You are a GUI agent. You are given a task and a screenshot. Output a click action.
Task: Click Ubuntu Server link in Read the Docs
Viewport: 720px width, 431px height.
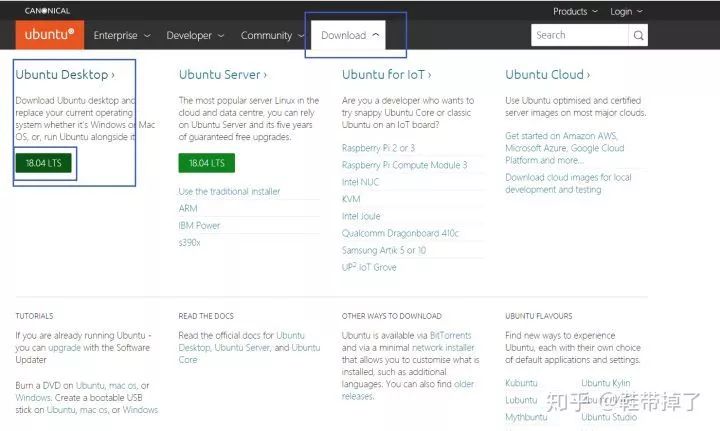(242, 348)
